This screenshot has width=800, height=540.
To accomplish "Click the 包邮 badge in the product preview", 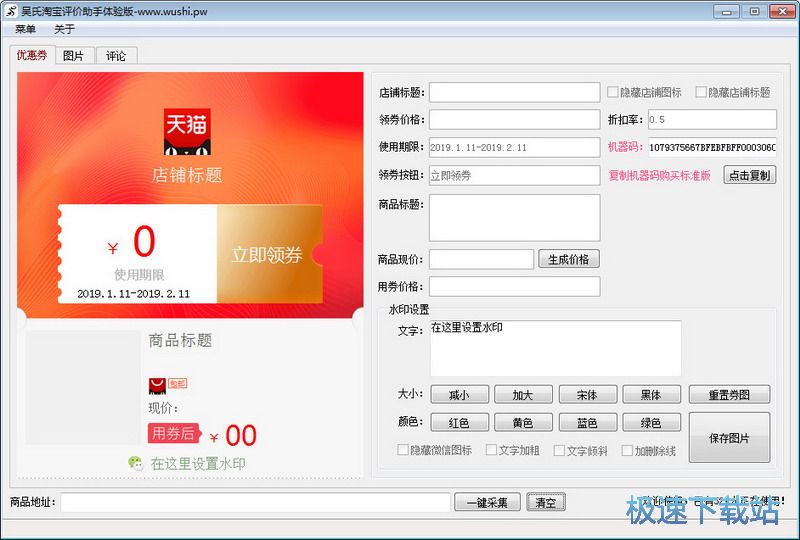I will tap(177, 384).
